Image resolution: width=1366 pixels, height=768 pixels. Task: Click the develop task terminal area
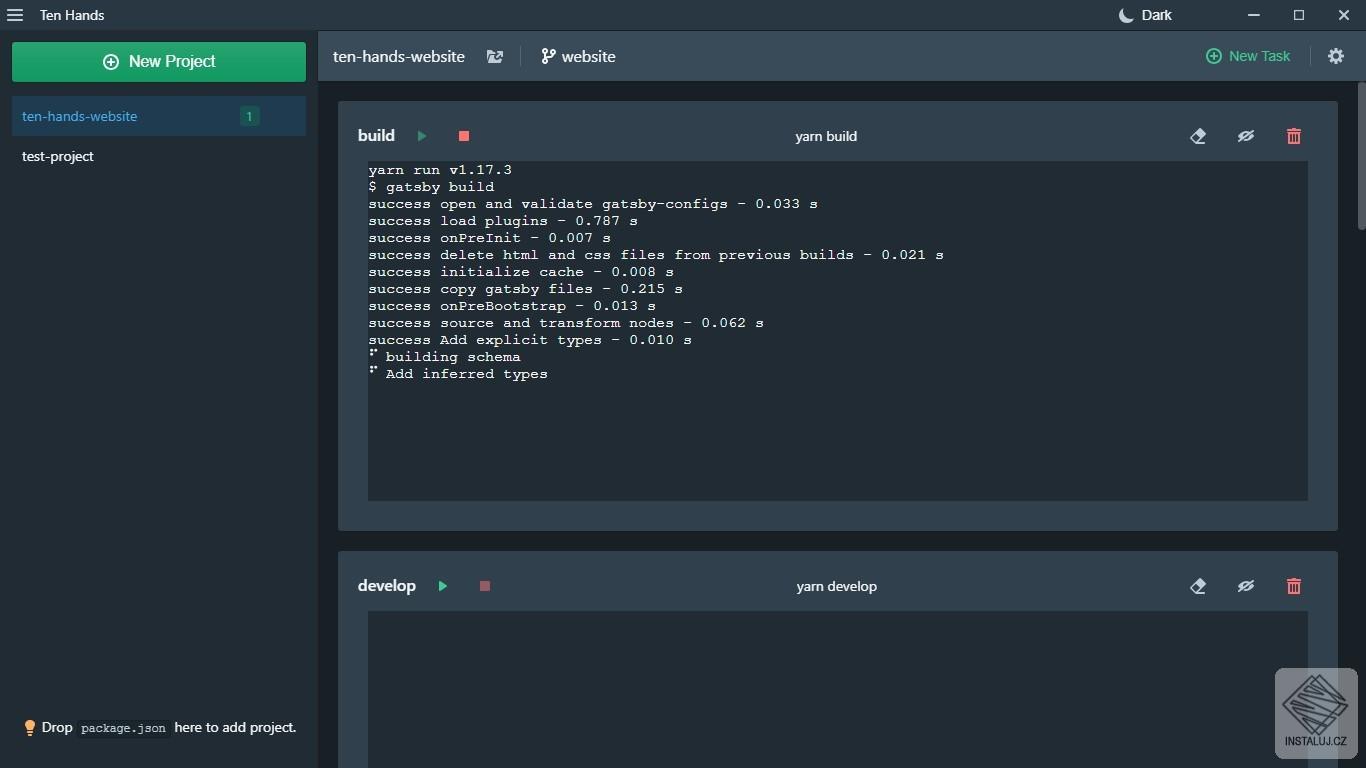tap(838, 689)
